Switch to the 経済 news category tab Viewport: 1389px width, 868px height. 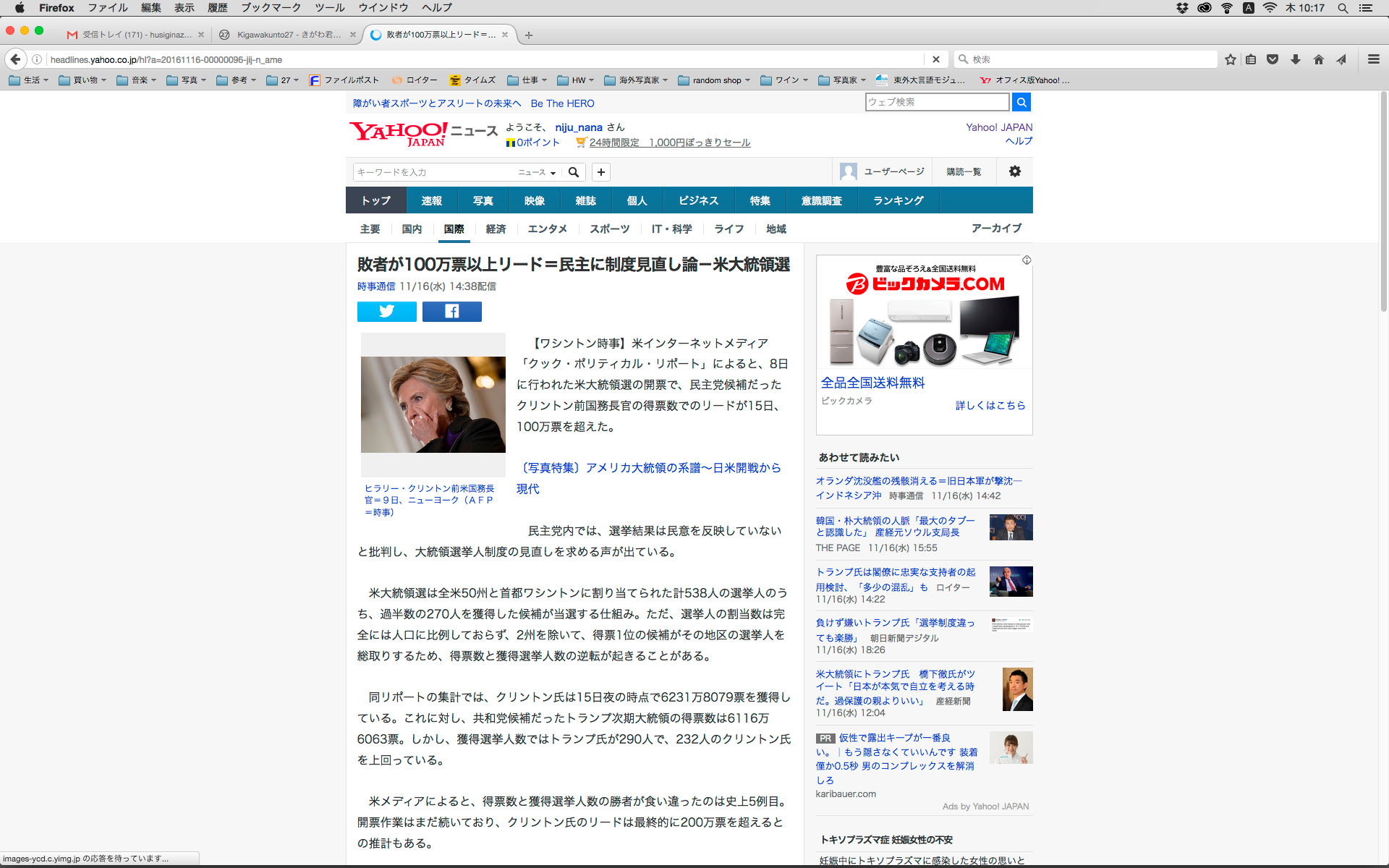496,229
